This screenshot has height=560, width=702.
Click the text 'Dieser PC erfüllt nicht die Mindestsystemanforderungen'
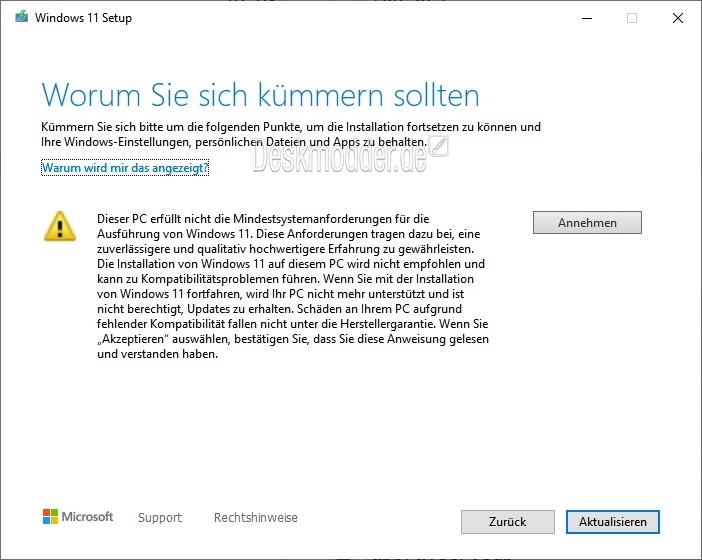coord(244,219)
